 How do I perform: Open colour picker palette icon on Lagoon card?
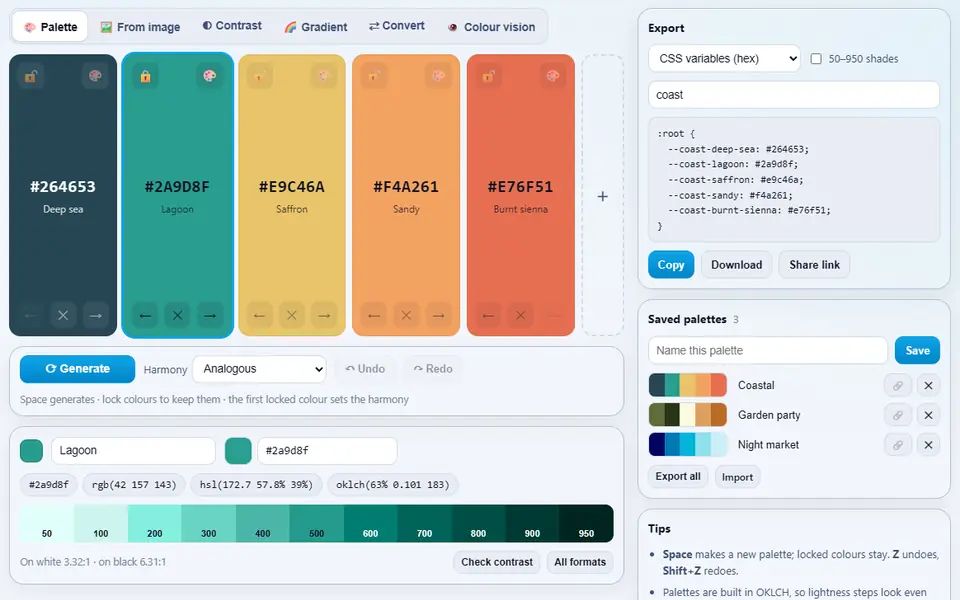point(209,76)
